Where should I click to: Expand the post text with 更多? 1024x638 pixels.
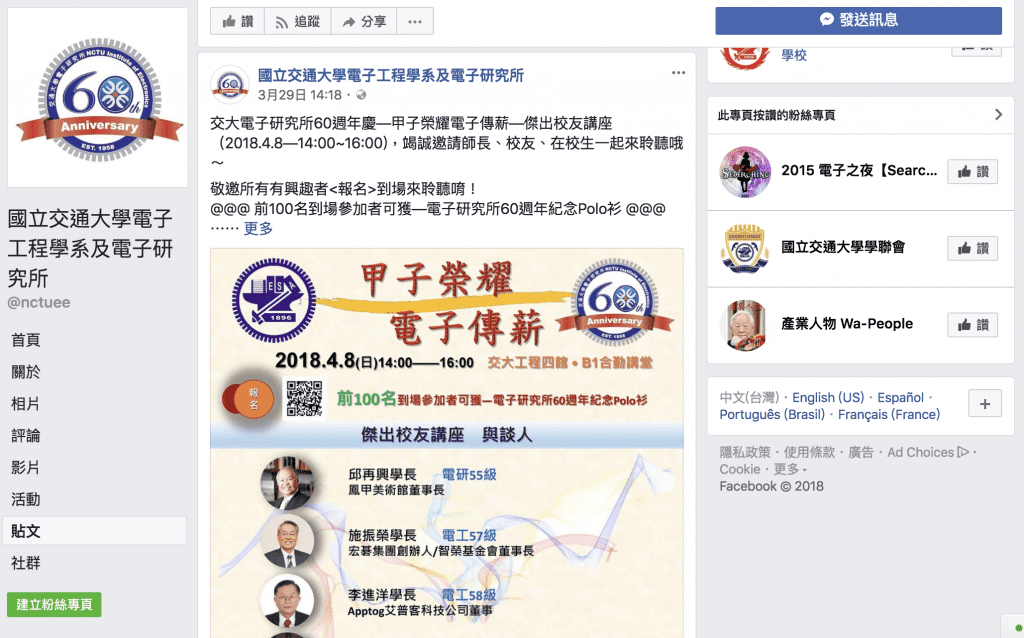pos(258,229)
